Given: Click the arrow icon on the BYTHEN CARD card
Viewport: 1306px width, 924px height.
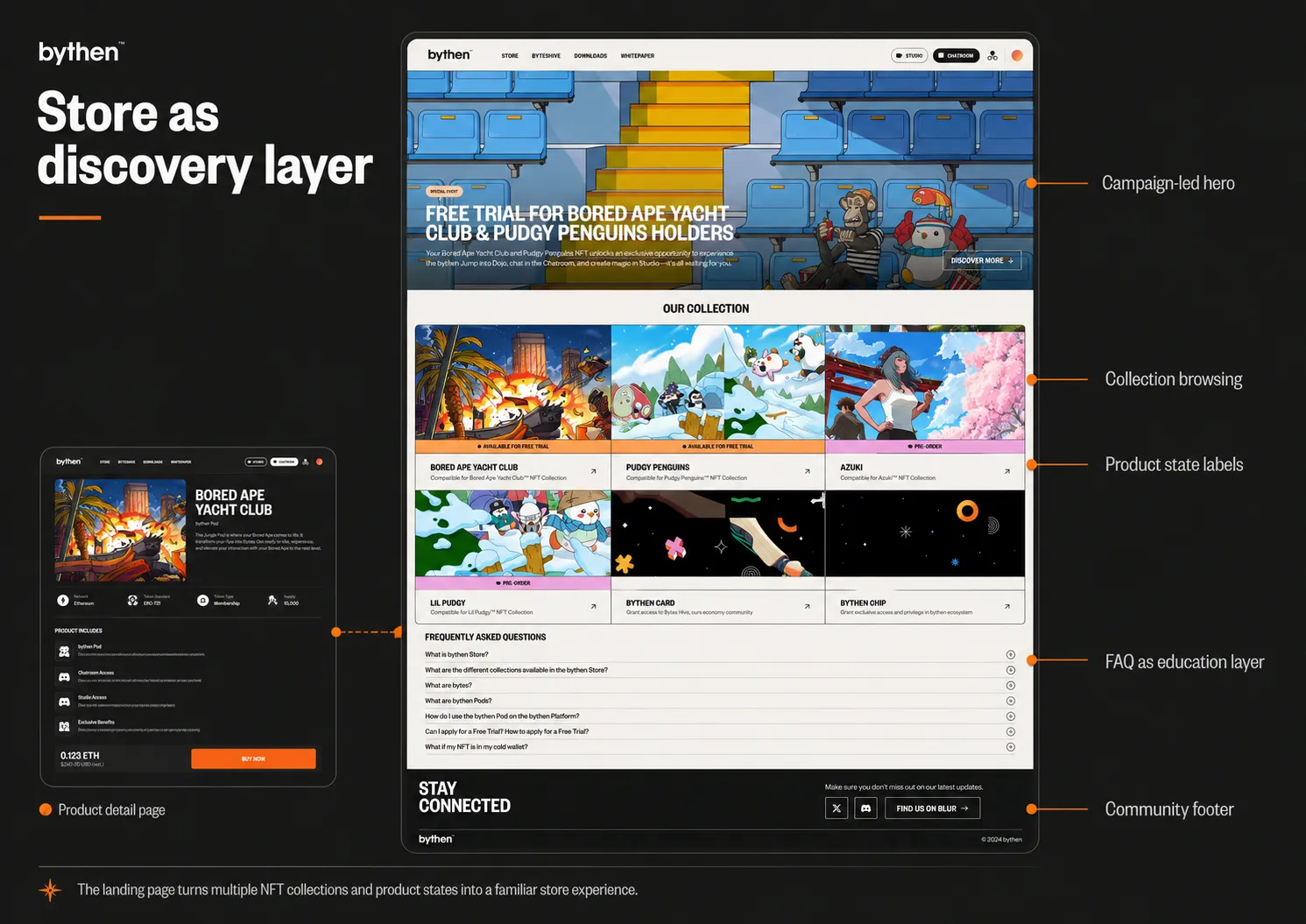Looking at the screenshot, I should click(x=807, y=606).
